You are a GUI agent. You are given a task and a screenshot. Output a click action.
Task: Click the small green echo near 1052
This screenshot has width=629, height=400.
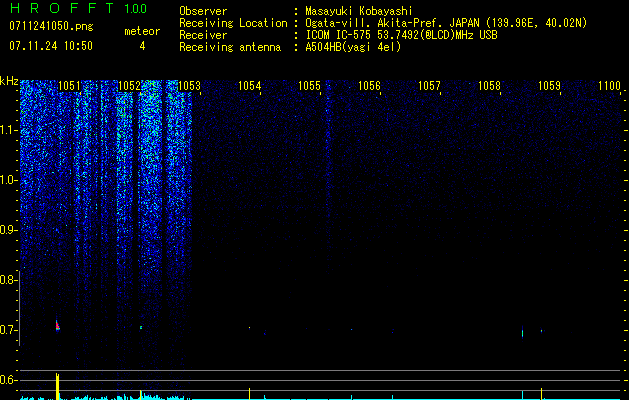tap(141, 327)
